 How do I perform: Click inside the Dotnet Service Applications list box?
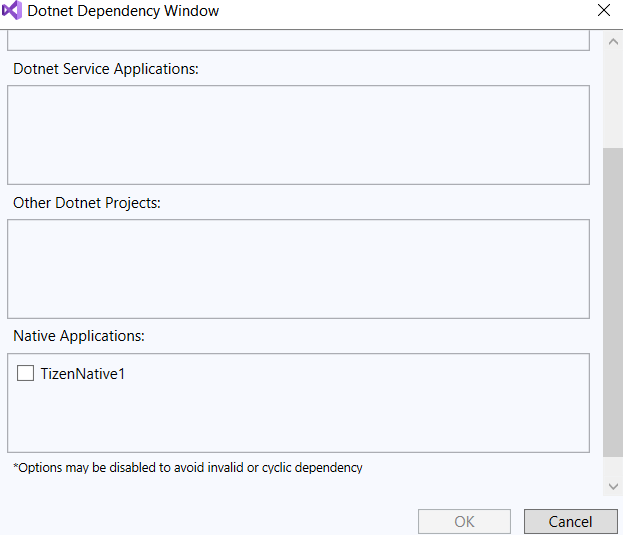[298, 135]
